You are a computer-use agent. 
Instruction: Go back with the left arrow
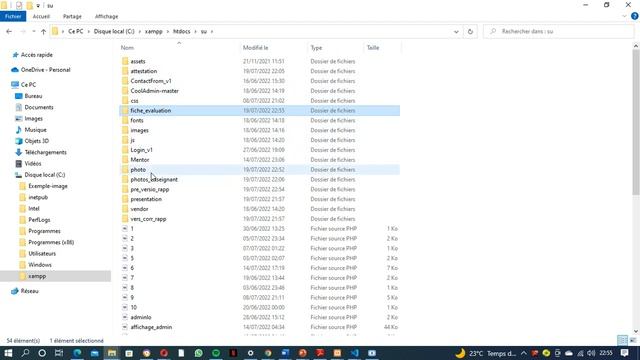point(9,31)
